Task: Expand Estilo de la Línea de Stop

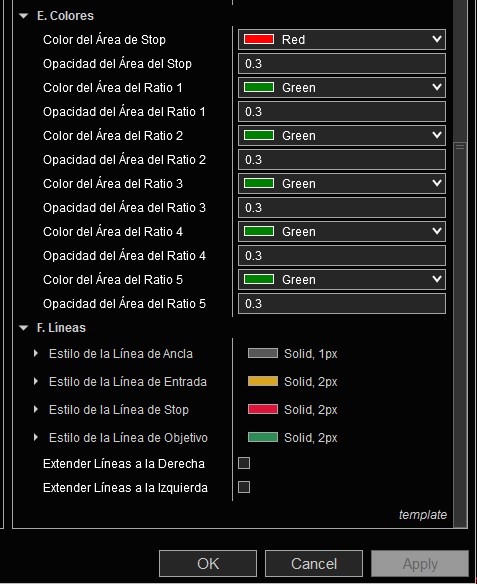Action: [x=36, y=409]
